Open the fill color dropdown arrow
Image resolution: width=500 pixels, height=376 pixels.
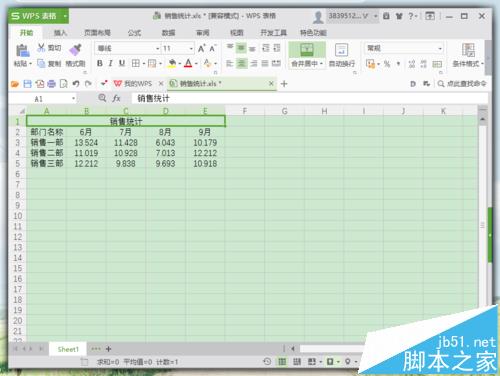[180, 63]
